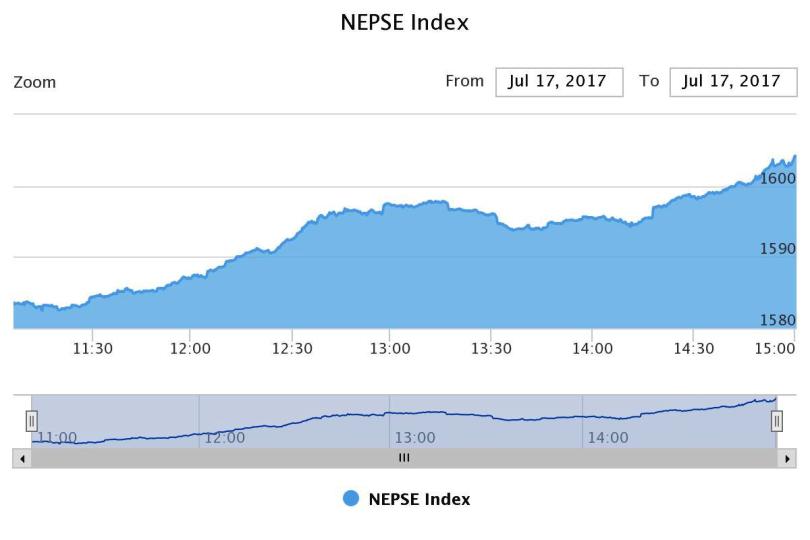Viewport: 810px width, 540px height.
Task: Toggle the NEPSE Index series legend label
Action: tap(419, 499)
